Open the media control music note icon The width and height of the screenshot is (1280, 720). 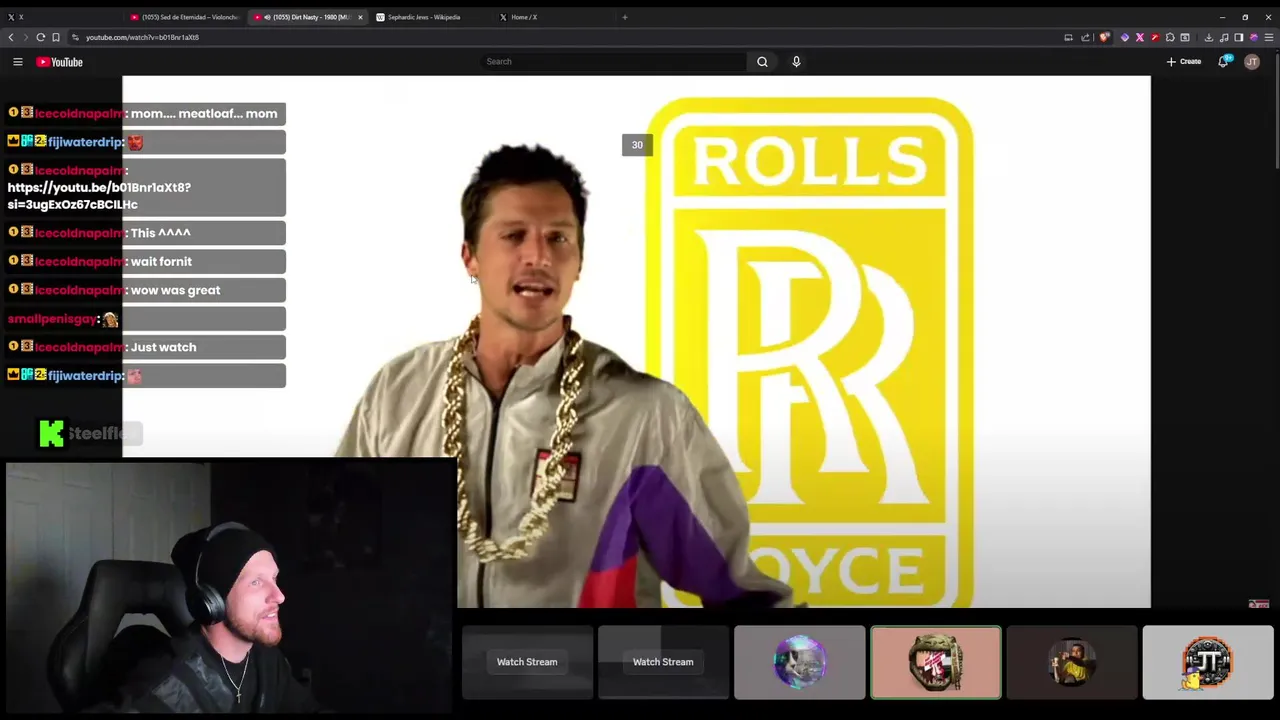pos(1224,37)
